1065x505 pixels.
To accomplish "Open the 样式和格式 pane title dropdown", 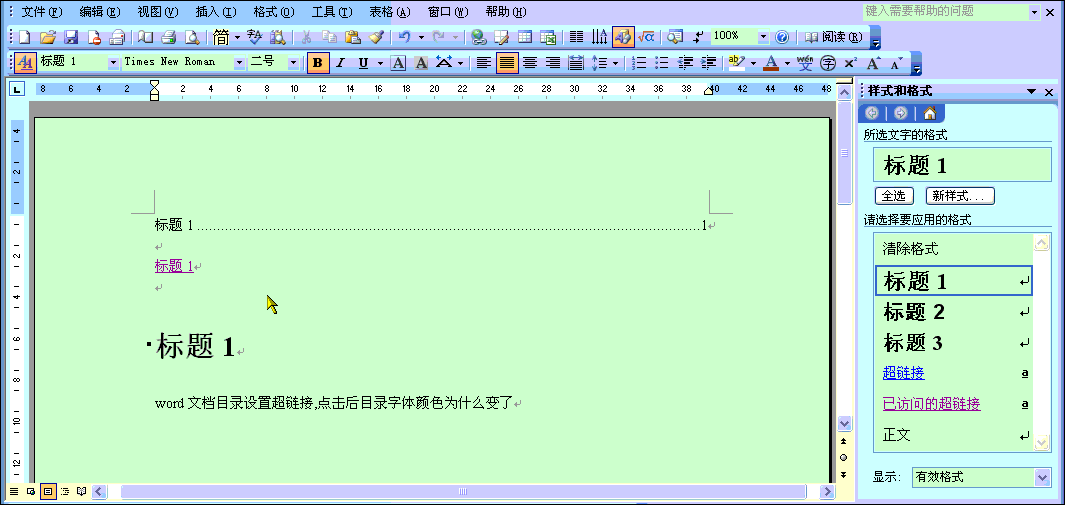I will (1032, 92).
